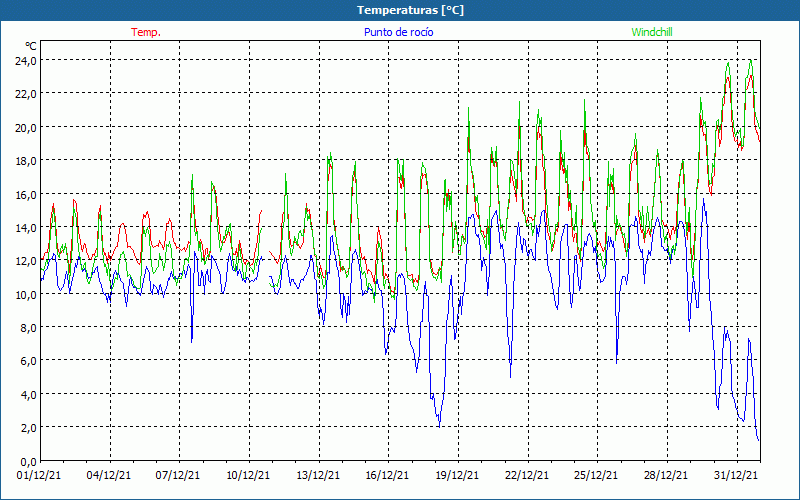Screen dimensions: 800x500
Task: Click the 8,0 y-axis value
Action: tap(28, 328)
